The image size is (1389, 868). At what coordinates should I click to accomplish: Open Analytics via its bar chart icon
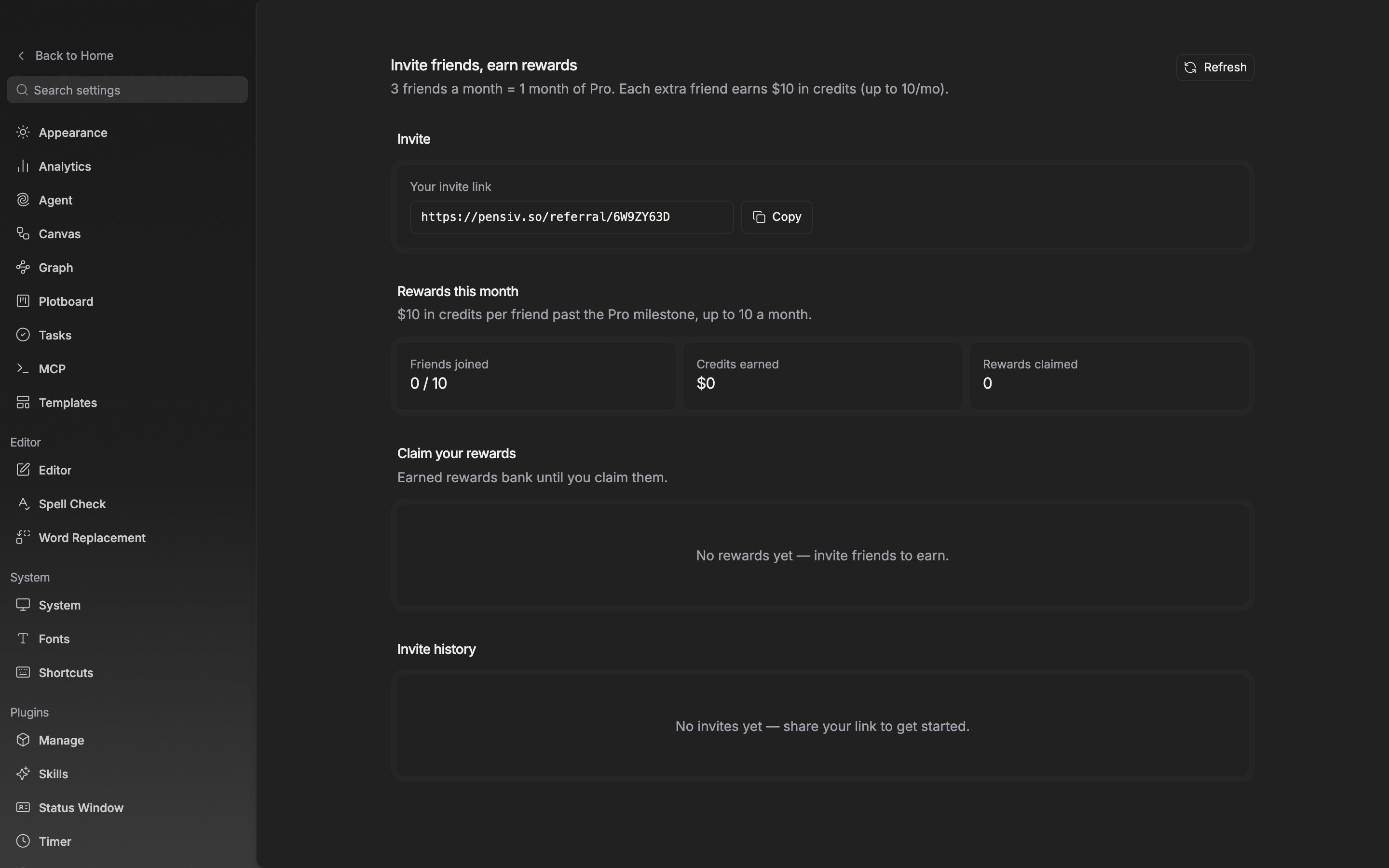click(23, 166)
